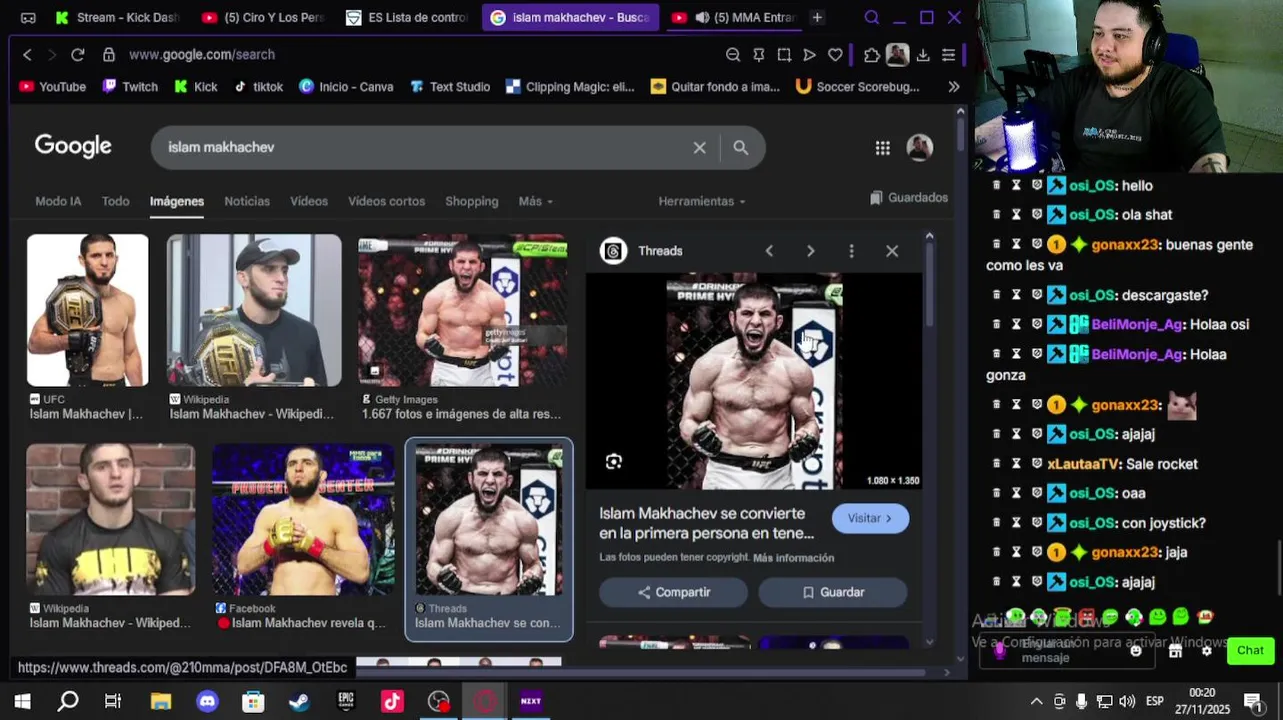The image size is (1283, 720).
Task: Click the Visitar button
Action: 870,518
